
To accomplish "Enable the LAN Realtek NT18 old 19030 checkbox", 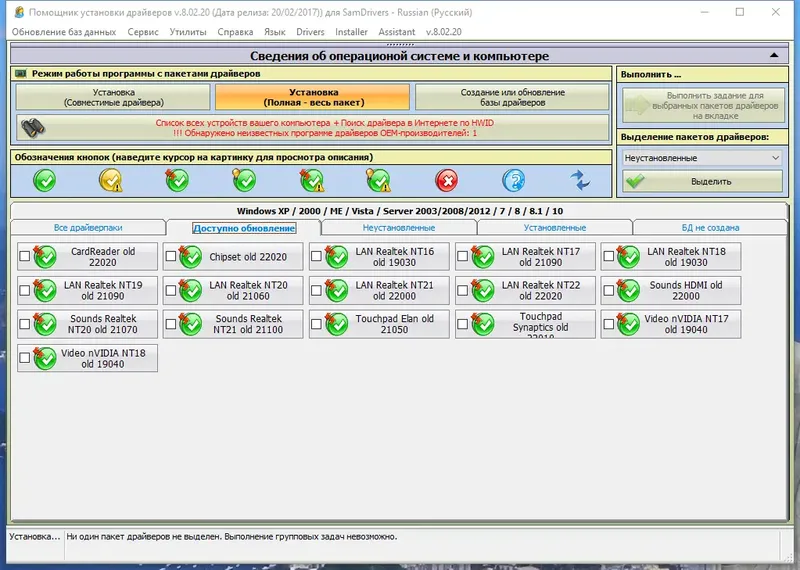I will click(608, 256).
